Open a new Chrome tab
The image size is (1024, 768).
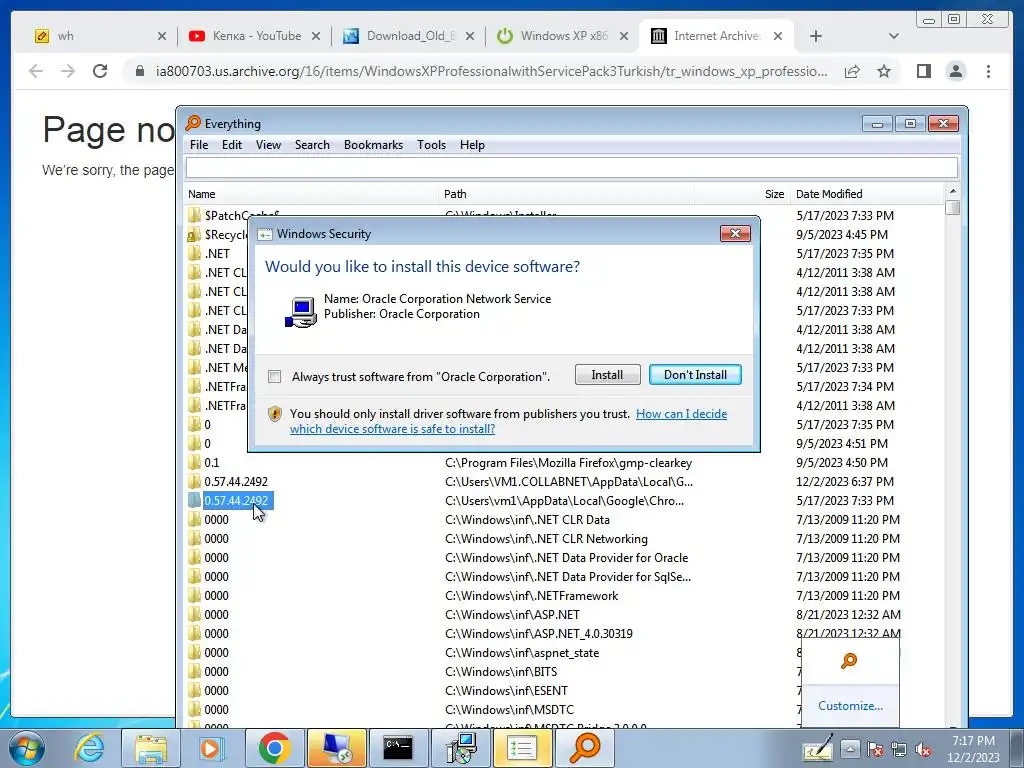(x=816, y=36)
